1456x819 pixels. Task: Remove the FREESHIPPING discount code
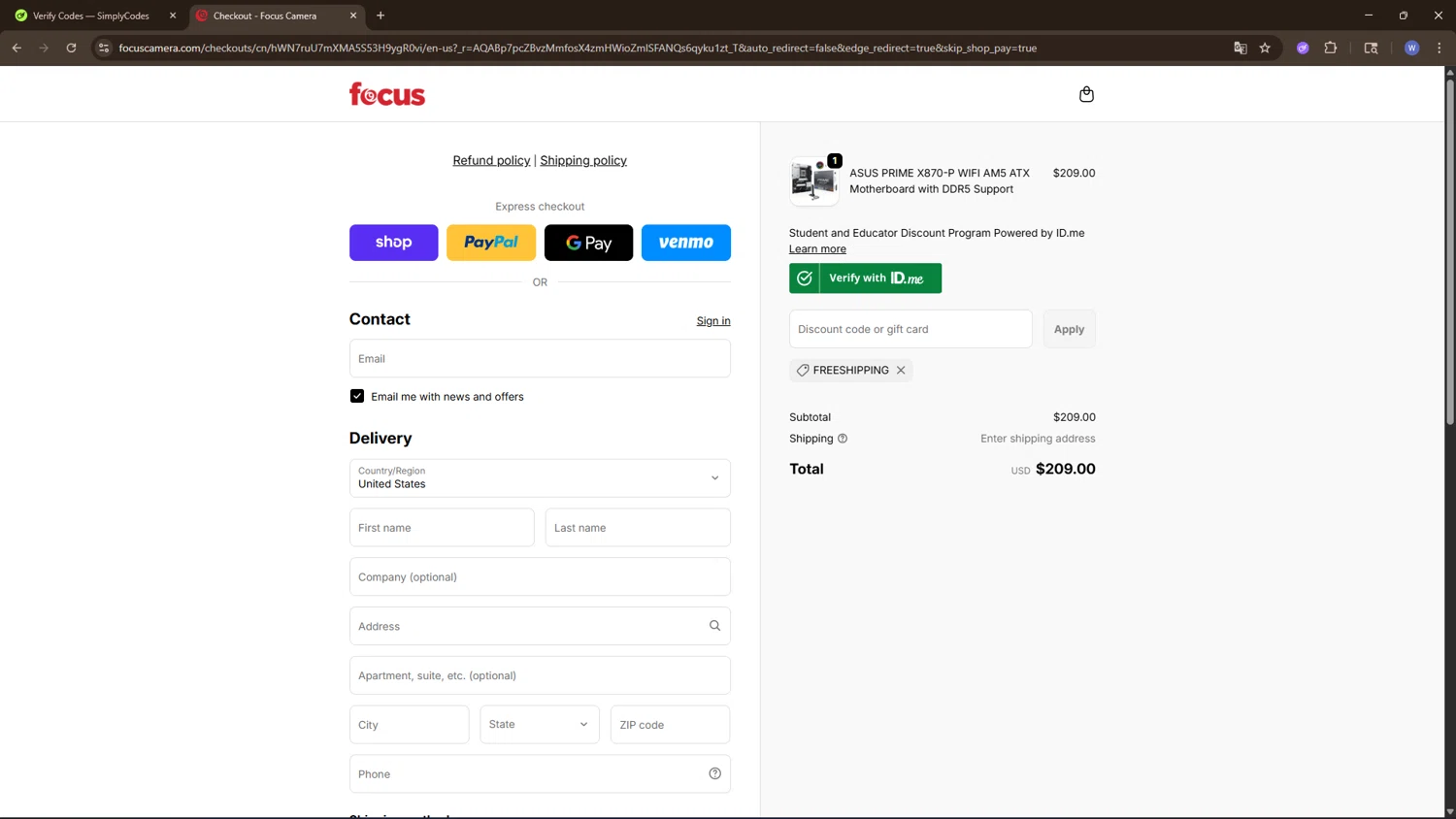point(901,370)
